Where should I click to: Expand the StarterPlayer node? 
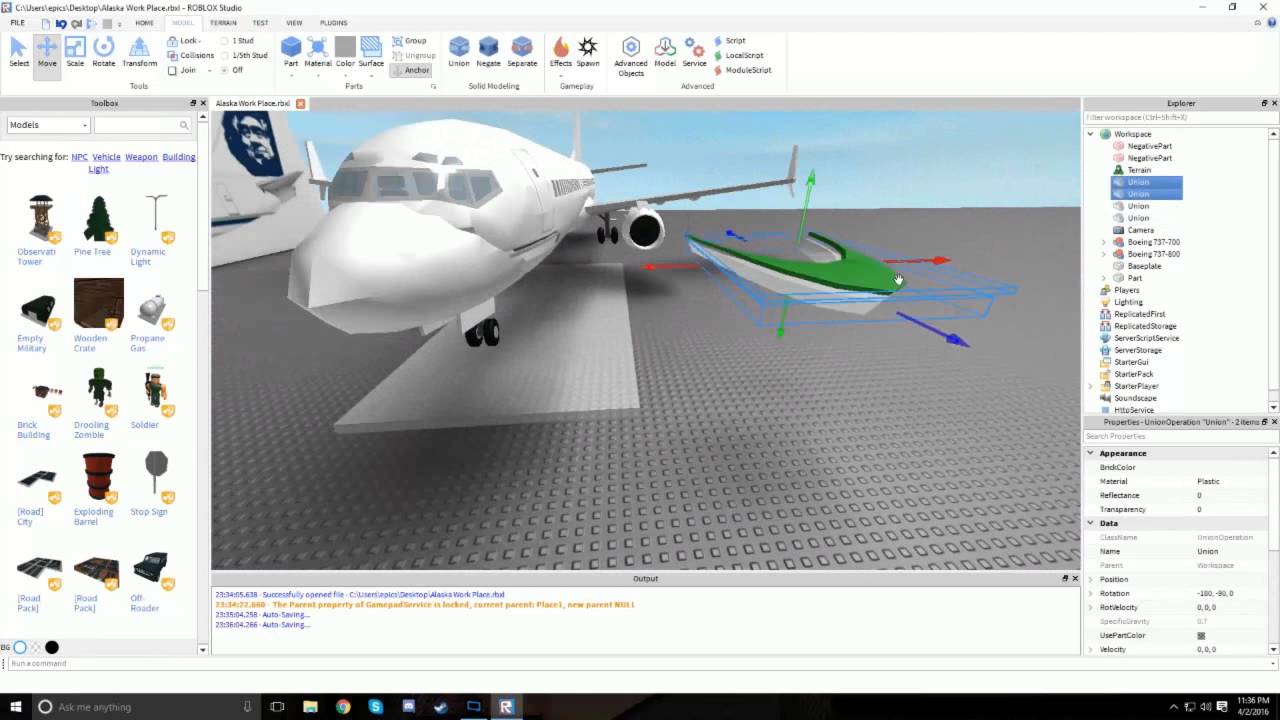1091,386
